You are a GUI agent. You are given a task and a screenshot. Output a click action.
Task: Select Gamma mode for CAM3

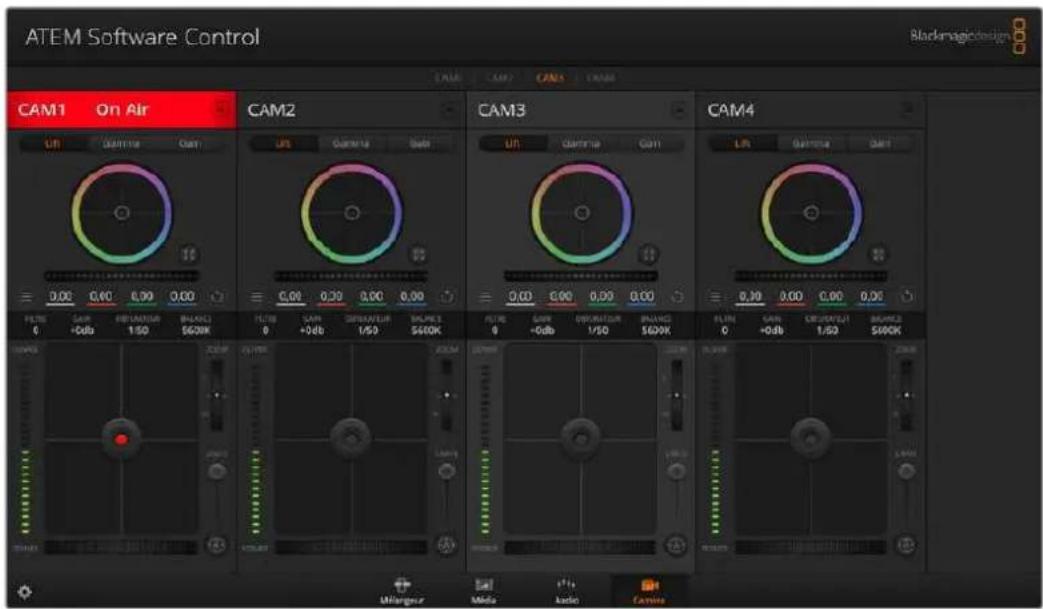click(x=581, y=144)
